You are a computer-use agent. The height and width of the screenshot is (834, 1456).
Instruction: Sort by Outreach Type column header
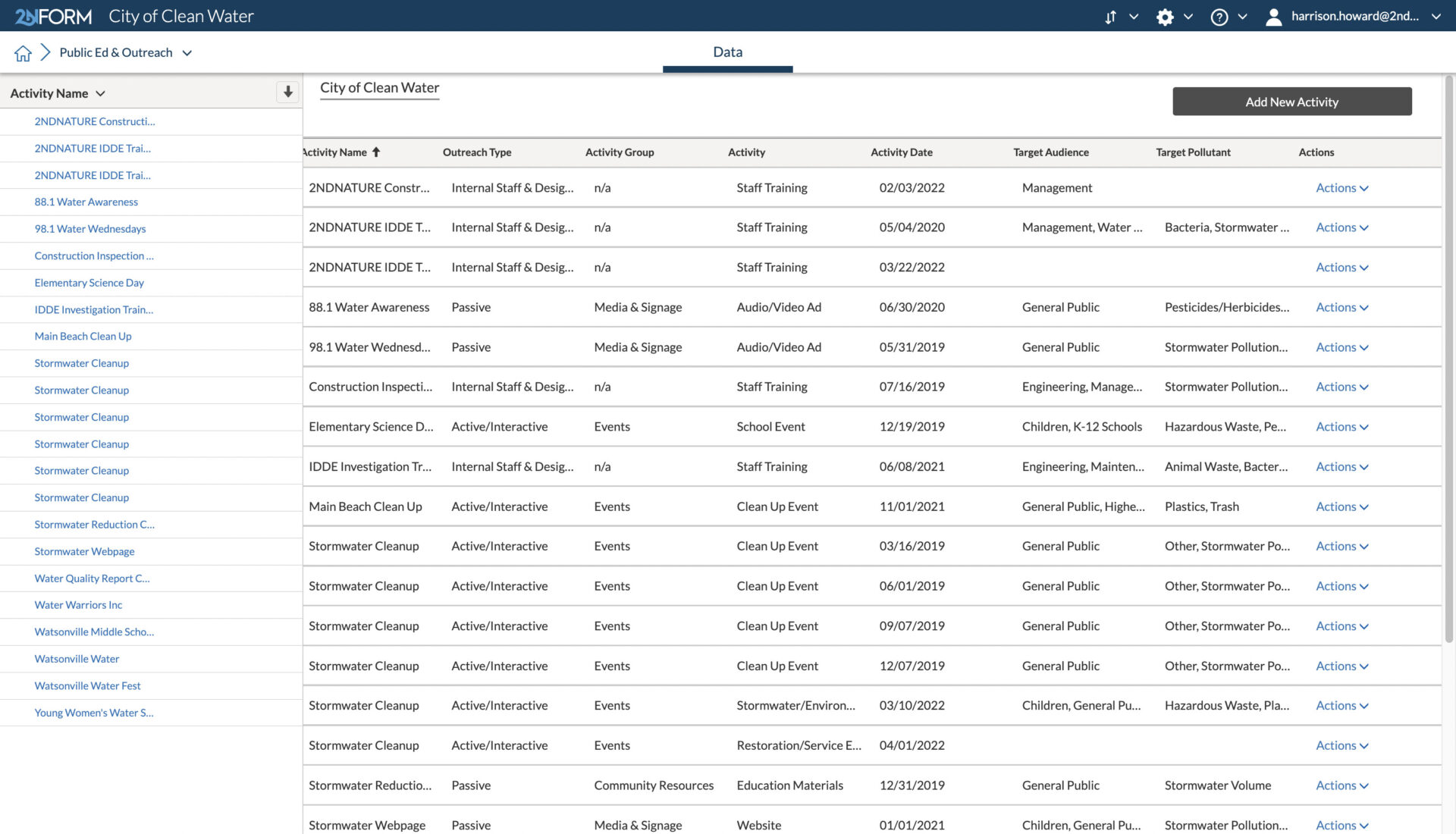click(x=477, y=152)
